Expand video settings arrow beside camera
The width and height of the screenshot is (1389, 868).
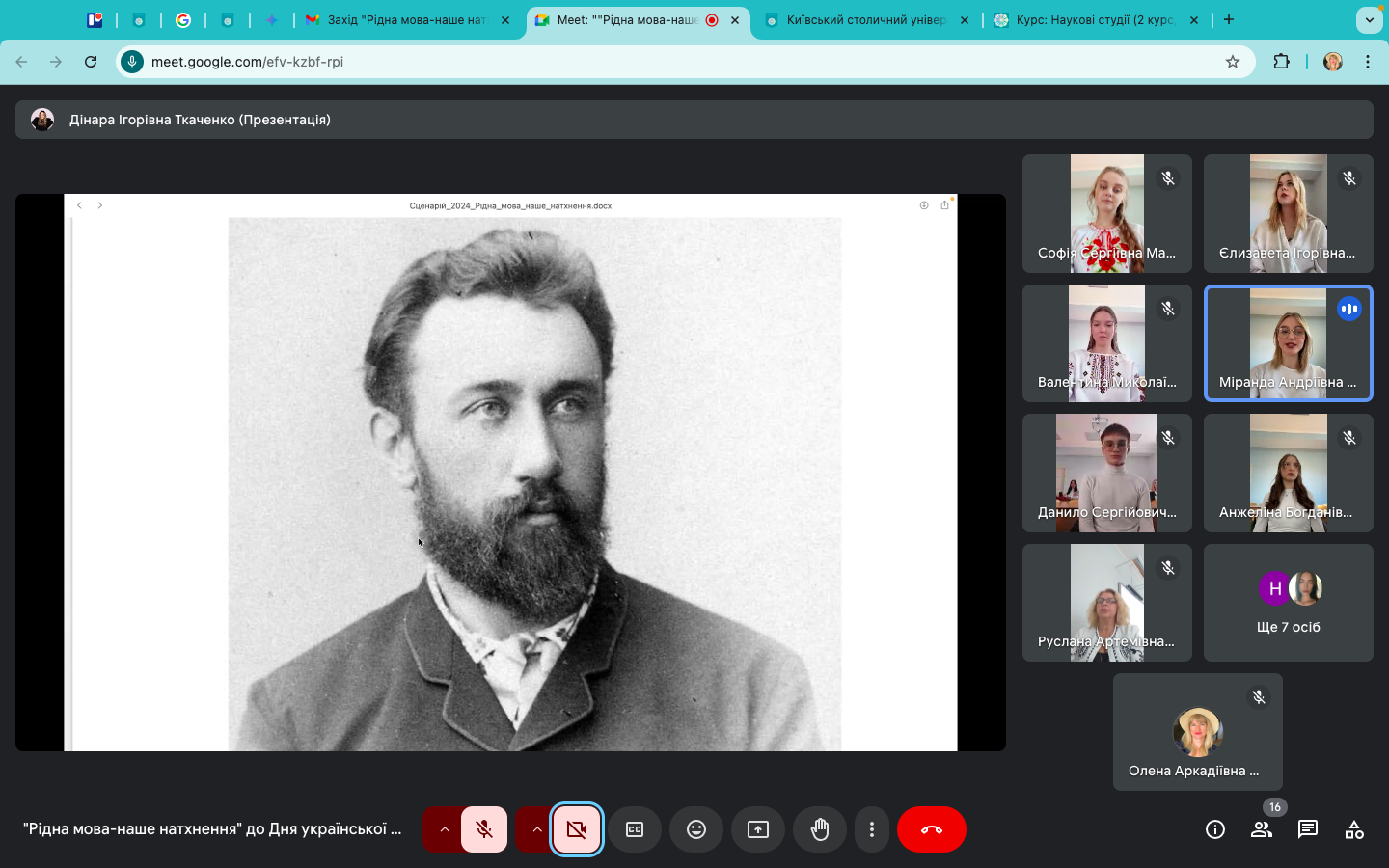click(x=536, y=829)
